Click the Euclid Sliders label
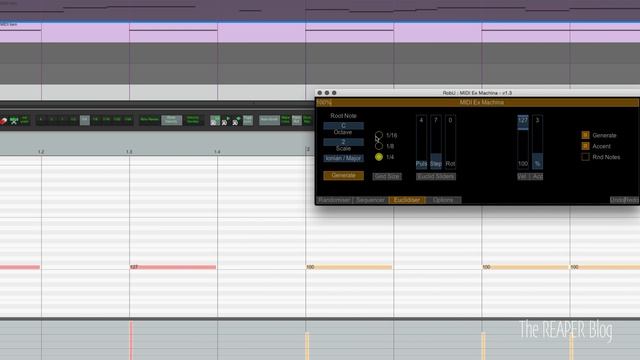 pos(436,176)
